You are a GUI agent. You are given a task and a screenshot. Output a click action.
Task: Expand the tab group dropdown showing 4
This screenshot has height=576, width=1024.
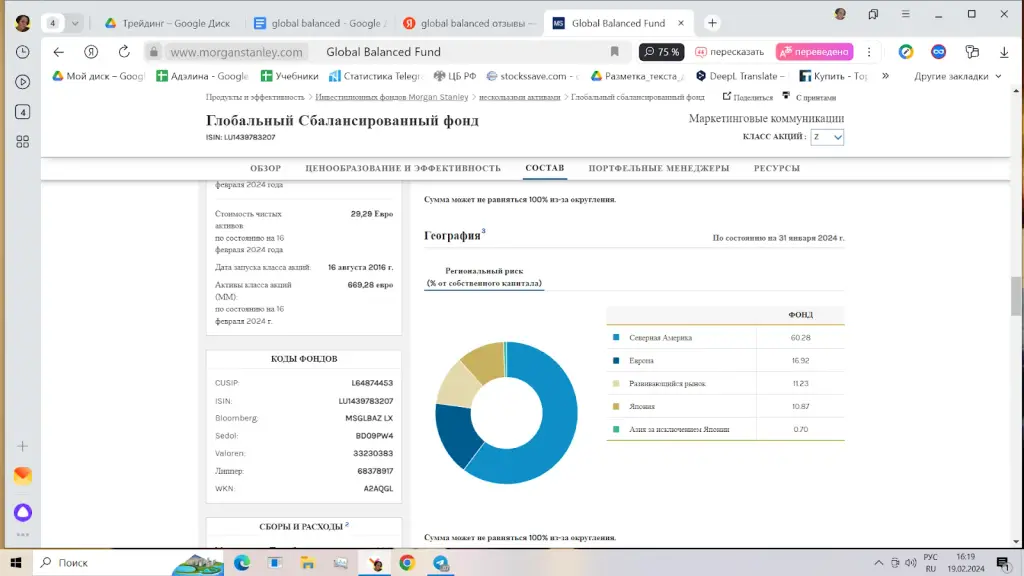pos(74,23)
